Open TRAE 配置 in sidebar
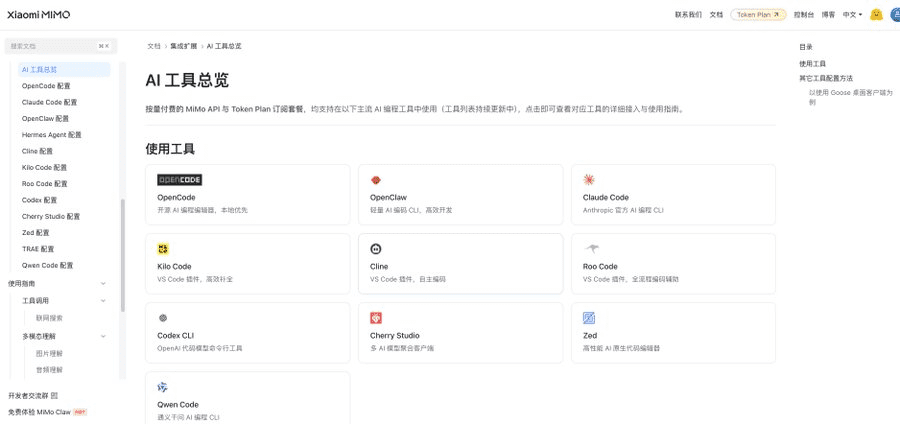Viewport: 900px width, 424px height. pos(38,249)
